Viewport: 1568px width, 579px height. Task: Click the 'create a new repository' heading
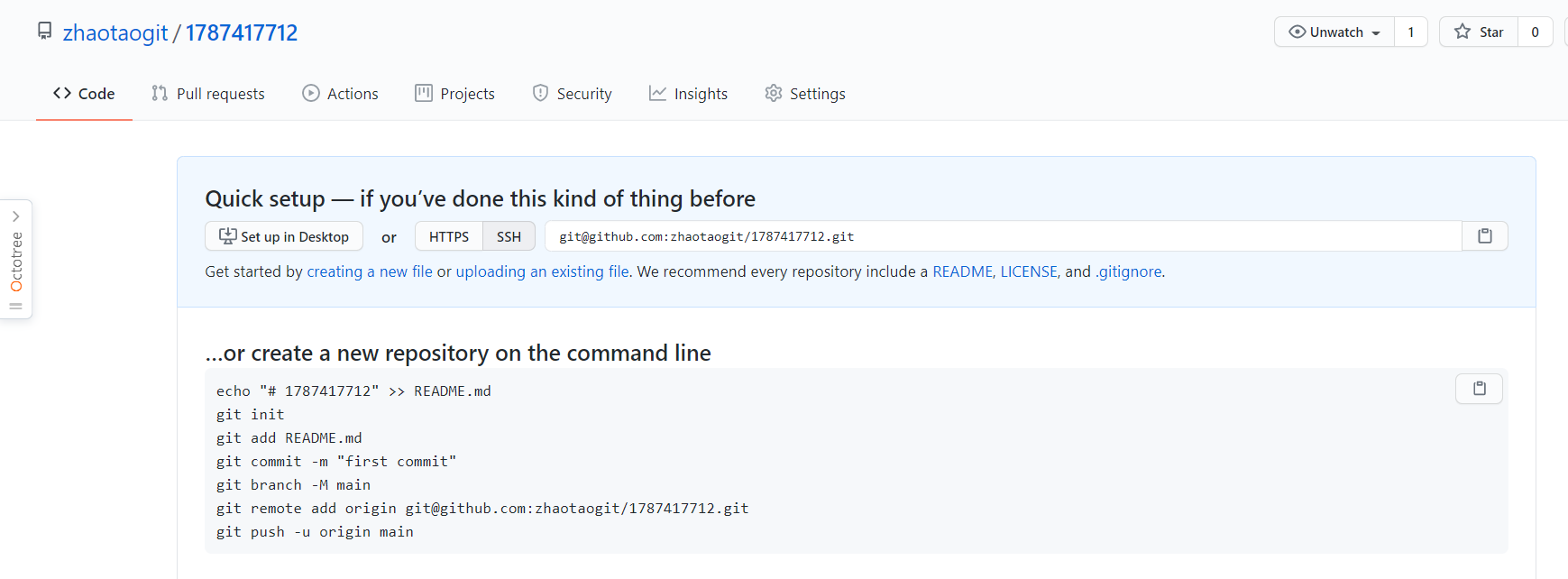point(458,353)
